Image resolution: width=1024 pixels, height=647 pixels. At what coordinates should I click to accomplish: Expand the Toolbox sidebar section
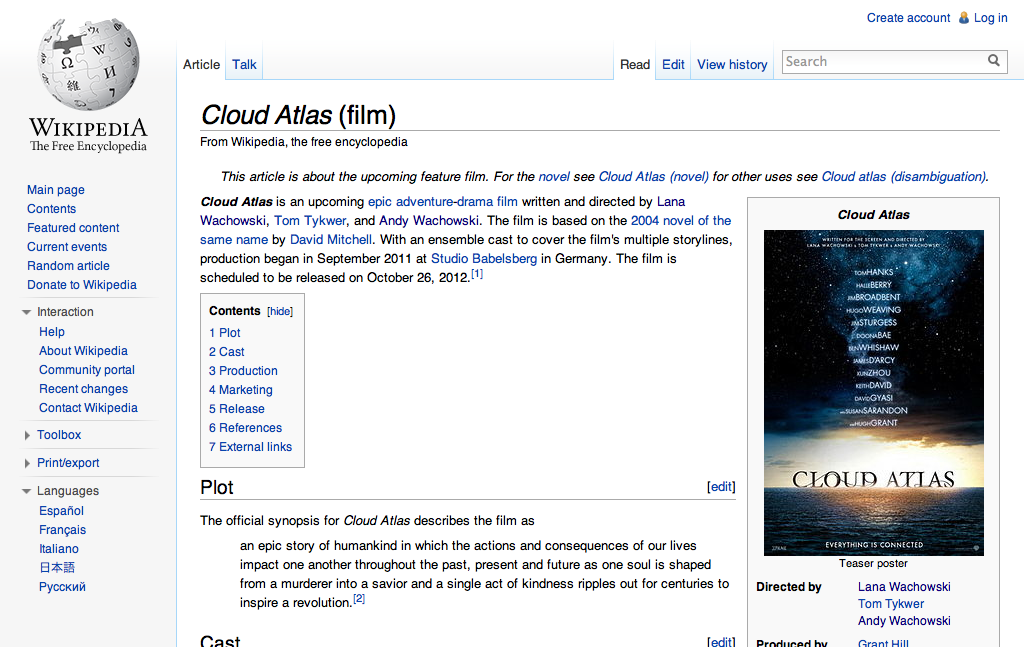tap(27, 435)
